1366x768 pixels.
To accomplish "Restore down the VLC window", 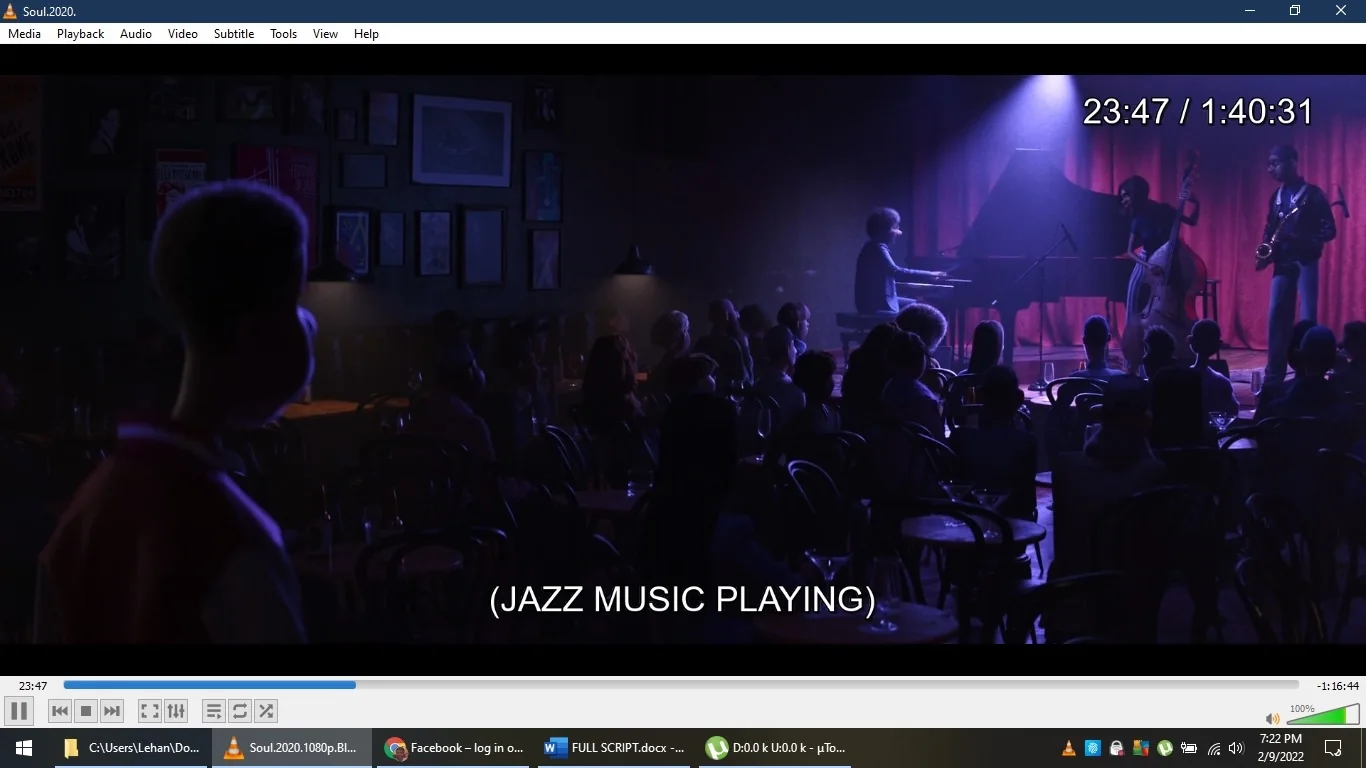I will (x=1295, y=11).
